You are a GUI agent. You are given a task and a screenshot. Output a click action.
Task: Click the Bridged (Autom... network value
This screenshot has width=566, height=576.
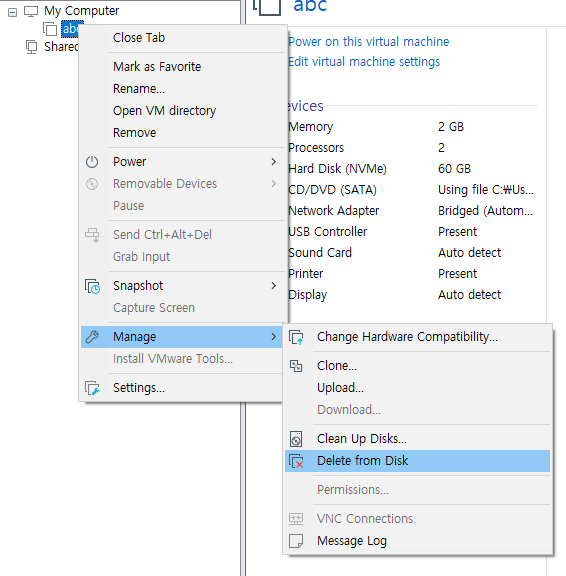tap(485, 211)
